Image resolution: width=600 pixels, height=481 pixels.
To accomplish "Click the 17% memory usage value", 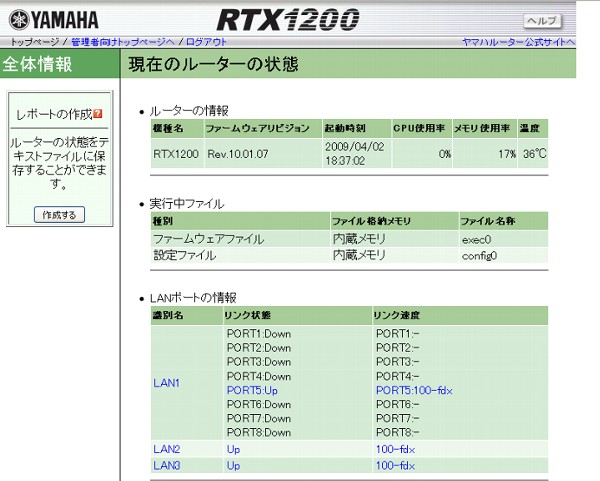I will 507,154.
